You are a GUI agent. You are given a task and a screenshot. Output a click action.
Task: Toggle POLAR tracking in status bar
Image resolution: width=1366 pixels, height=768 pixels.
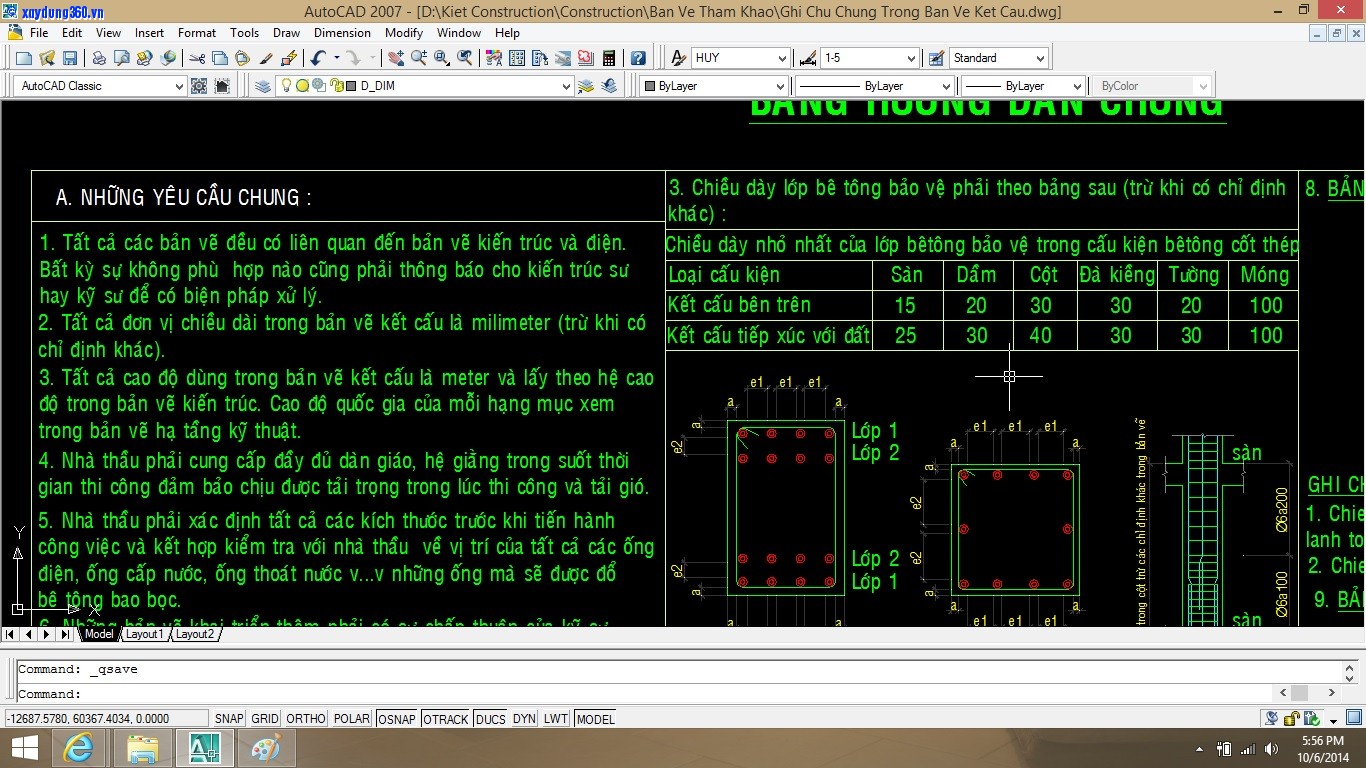pyautogui.click(x=352, y=718)
